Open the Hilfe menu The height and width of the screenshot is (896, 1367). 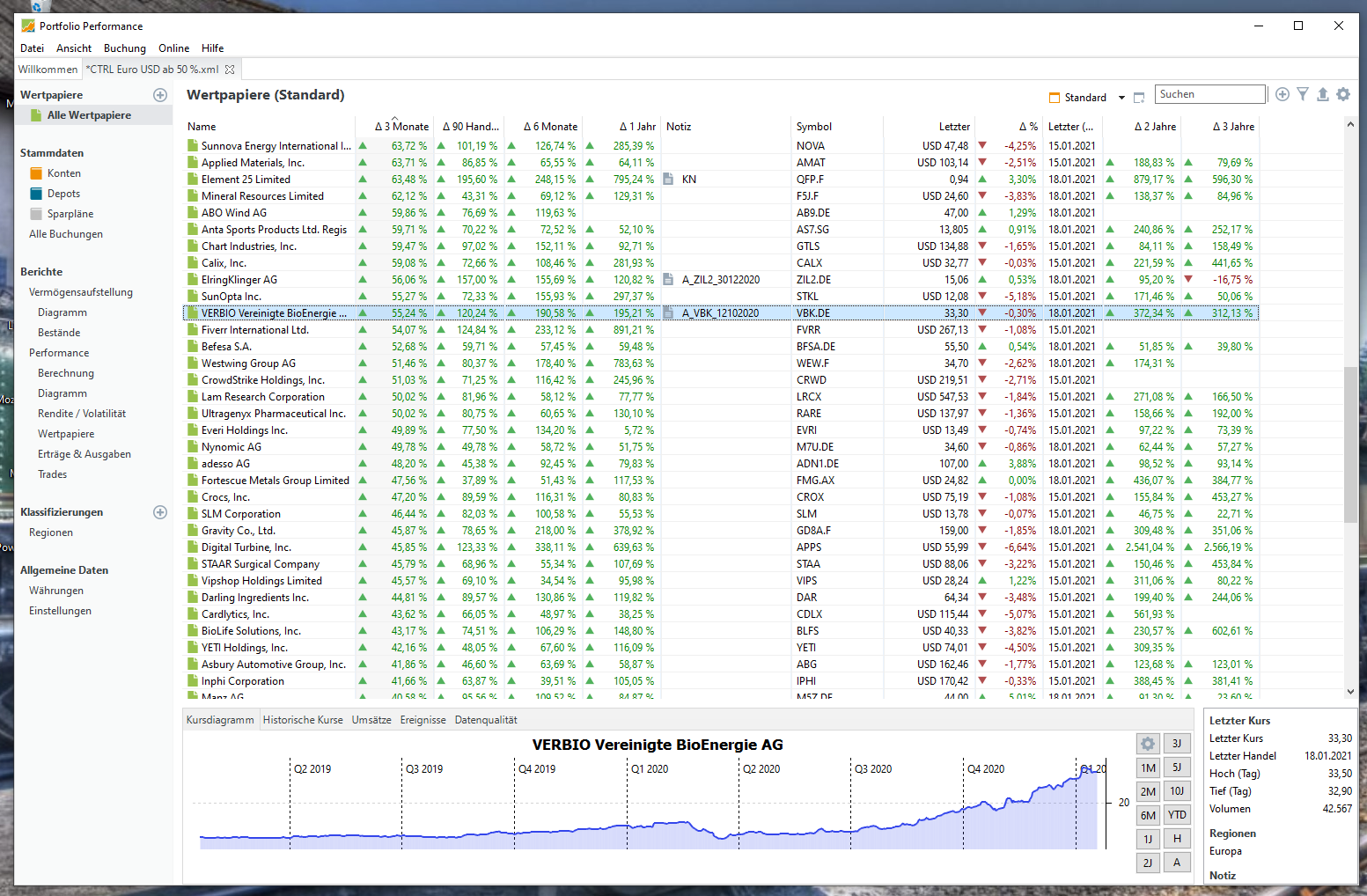(x=212, y=48)
